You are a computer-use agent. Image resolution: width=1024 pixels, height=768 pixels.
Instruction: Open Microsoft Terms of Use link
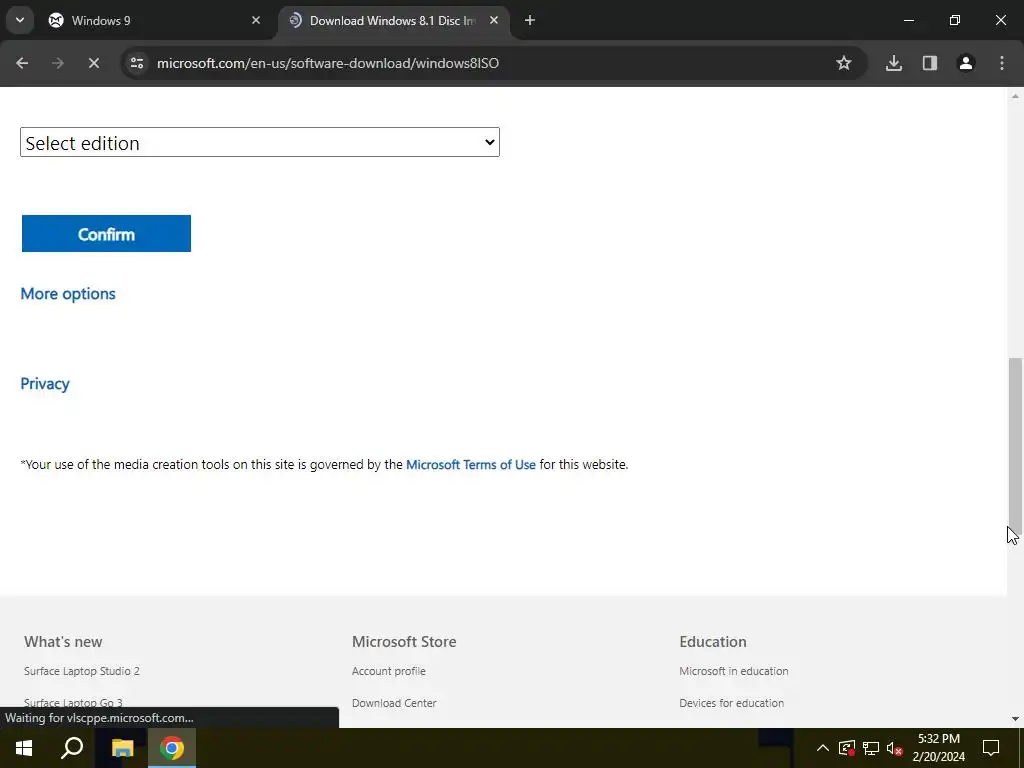pyautogui.click(x=471, y=464)
